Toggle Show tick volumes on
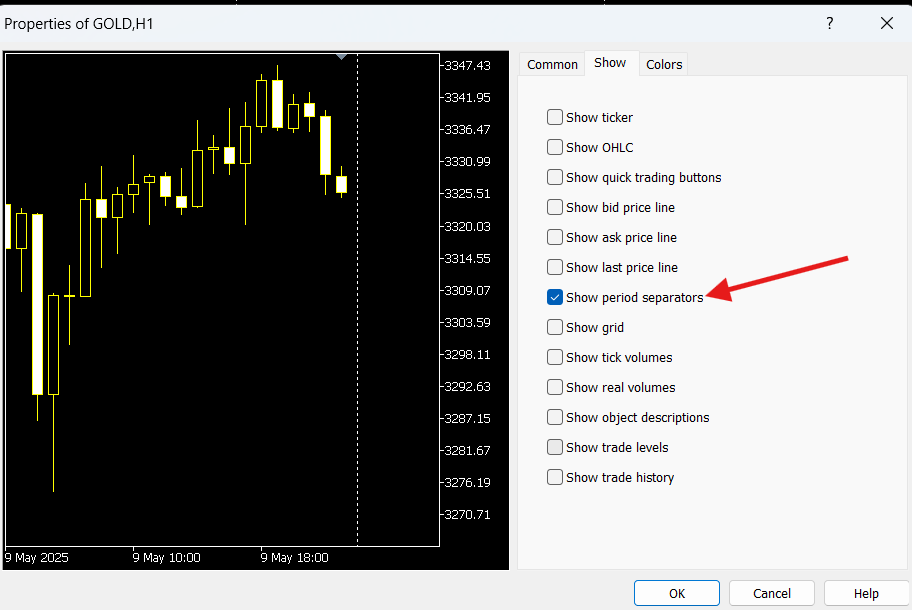 (x=555, y=357)
